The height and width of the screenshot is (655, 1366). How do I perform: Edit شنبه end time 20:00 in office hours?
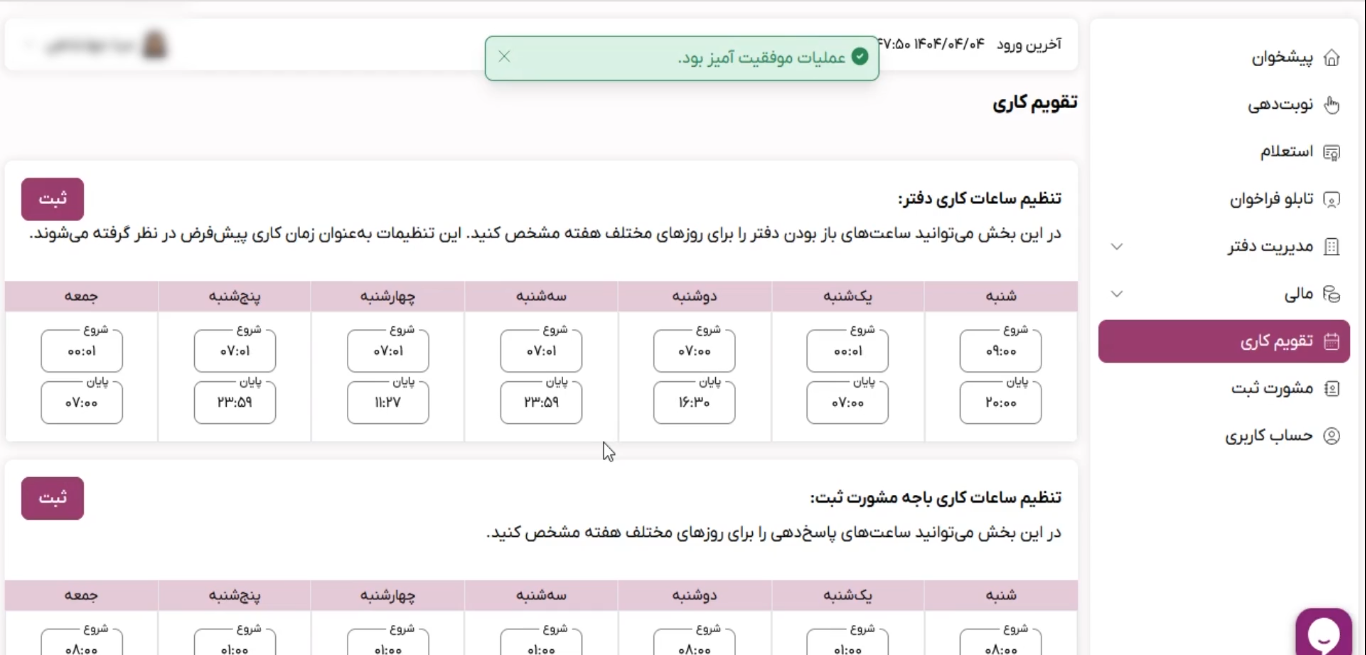tap(1000, 402)
